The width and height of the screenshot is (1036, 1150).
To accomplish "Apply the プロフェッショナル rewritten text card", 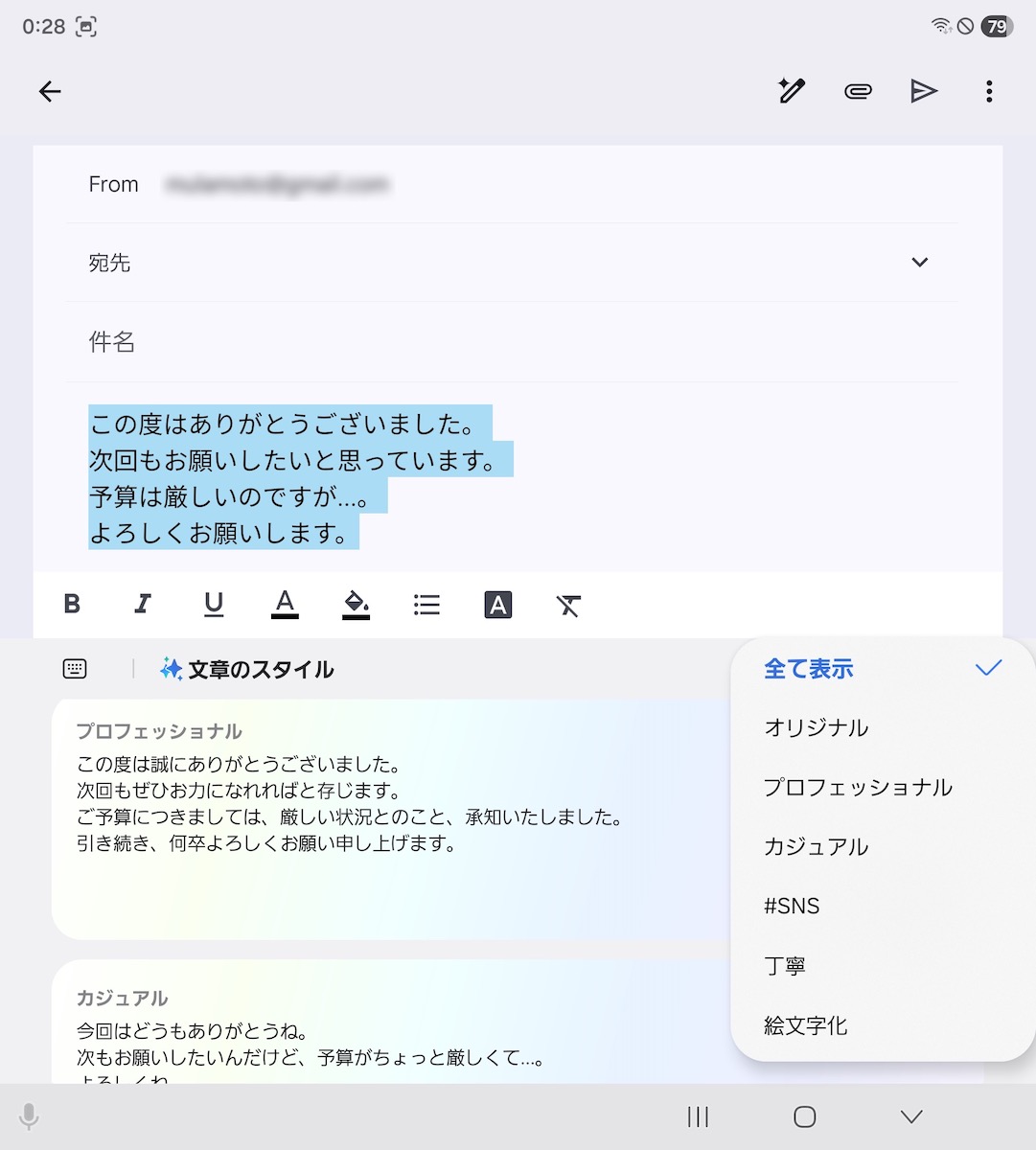I will coord(383,815).
